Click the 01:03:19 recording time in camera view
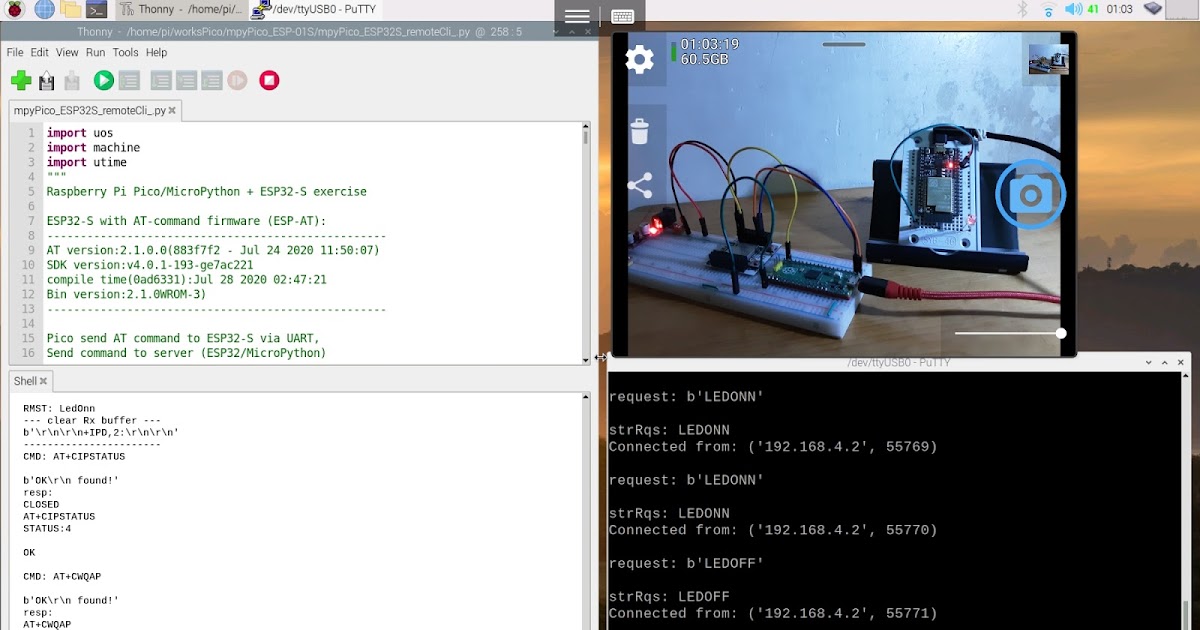 click(x=710, y=44)
